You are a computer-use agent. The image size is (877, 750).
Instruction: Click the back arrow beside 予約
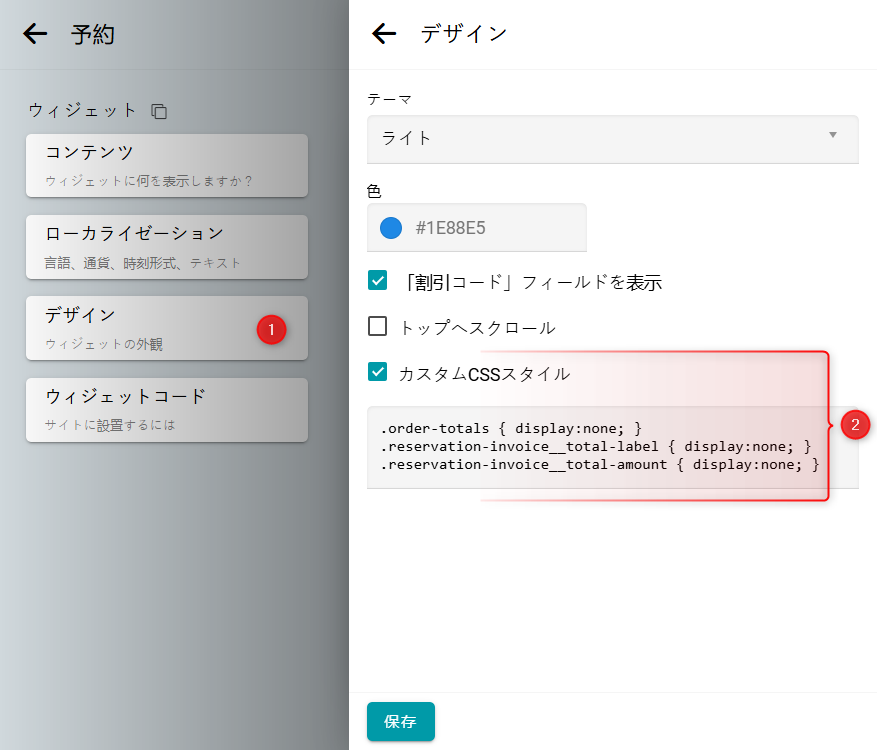pos(35,34)
